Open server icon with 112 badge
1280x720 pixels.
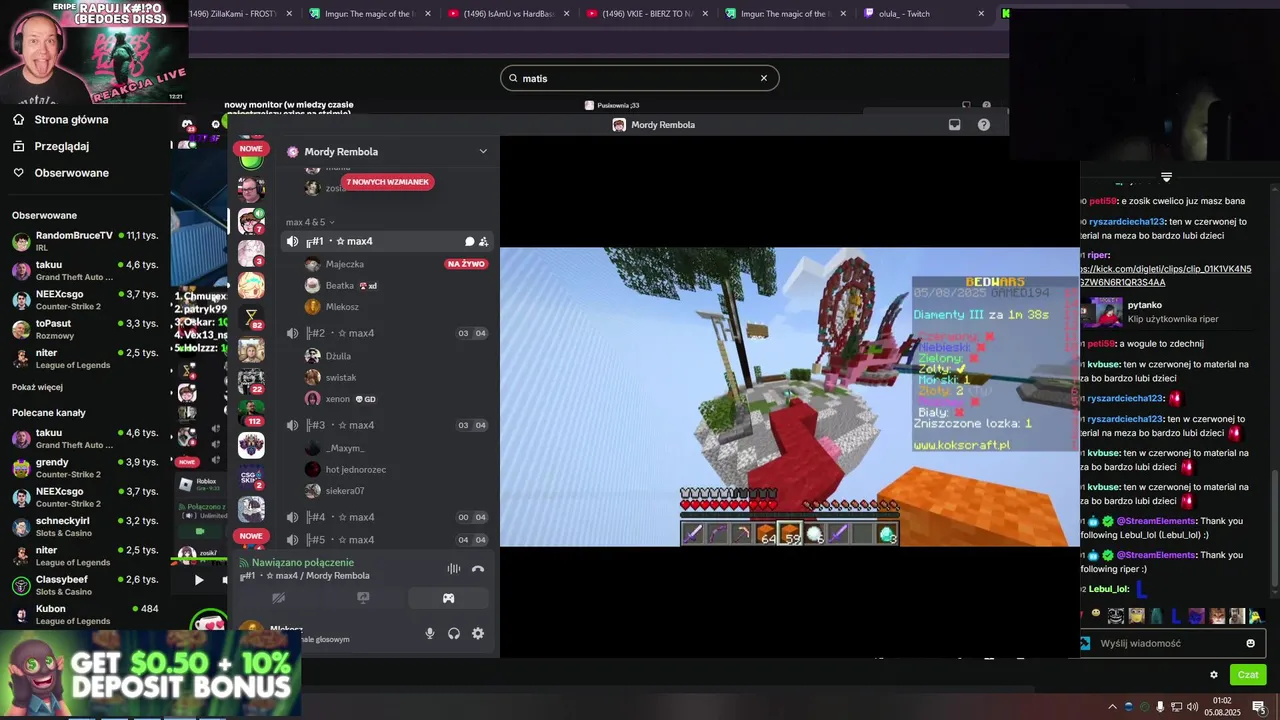point(251,412)
